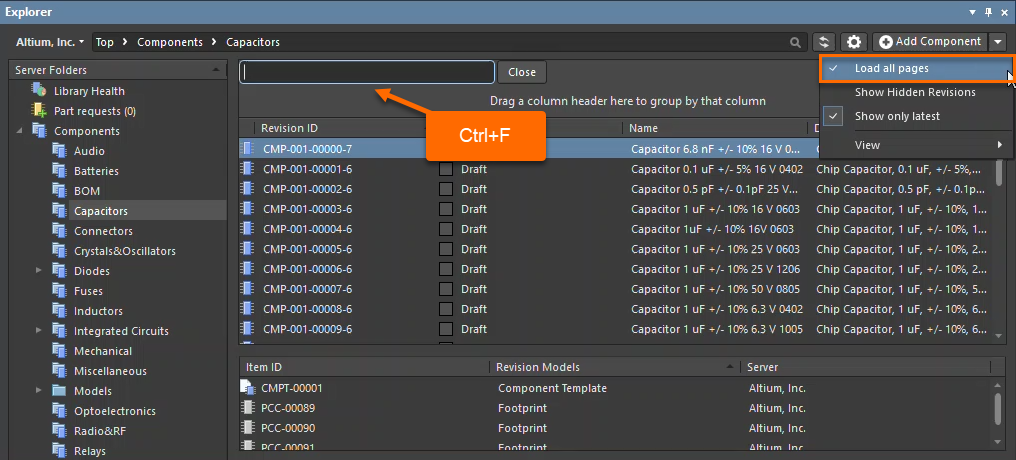Open the Add Component dropdown arrow
The image size is (1016, 460).
(x=997, y=42)
